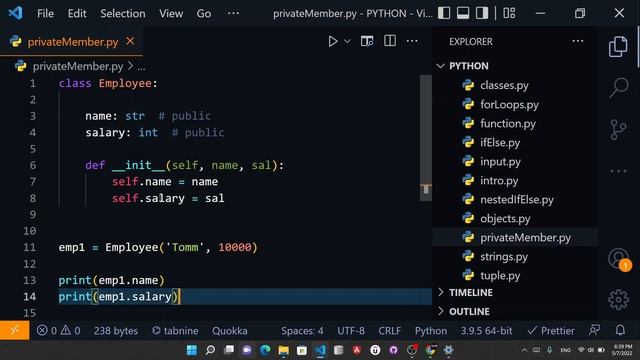Open Chrome from taskbar
640x360 pixels.
[430, 350]
